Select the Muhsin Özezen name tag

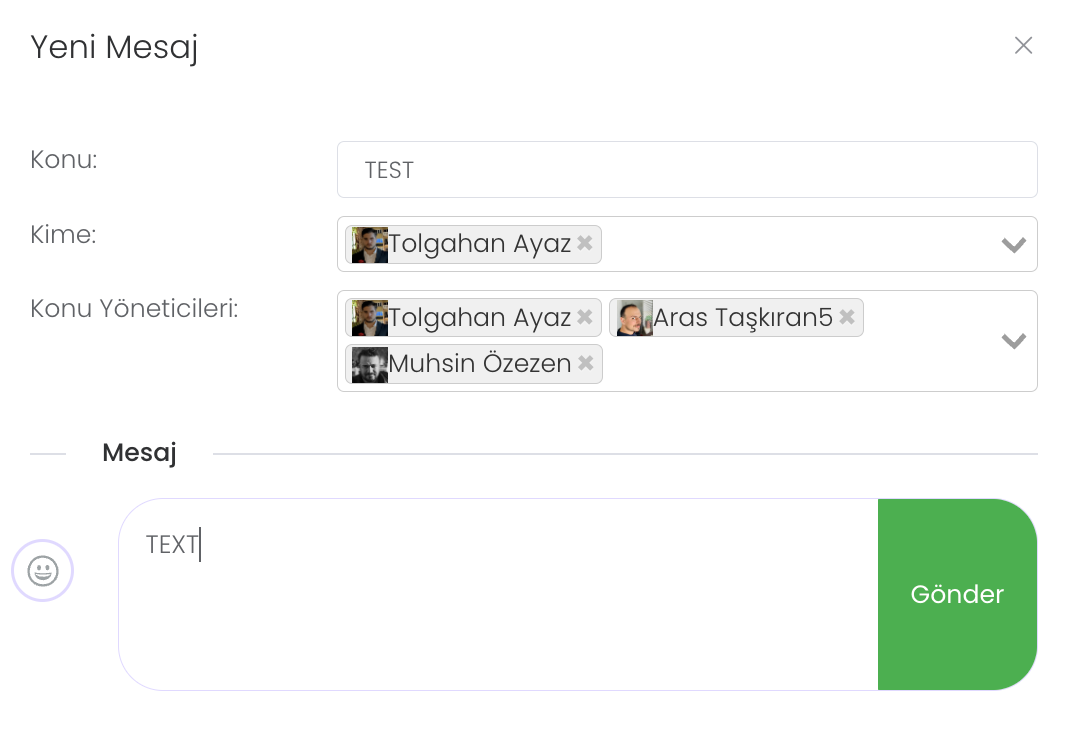click(480, 364)
